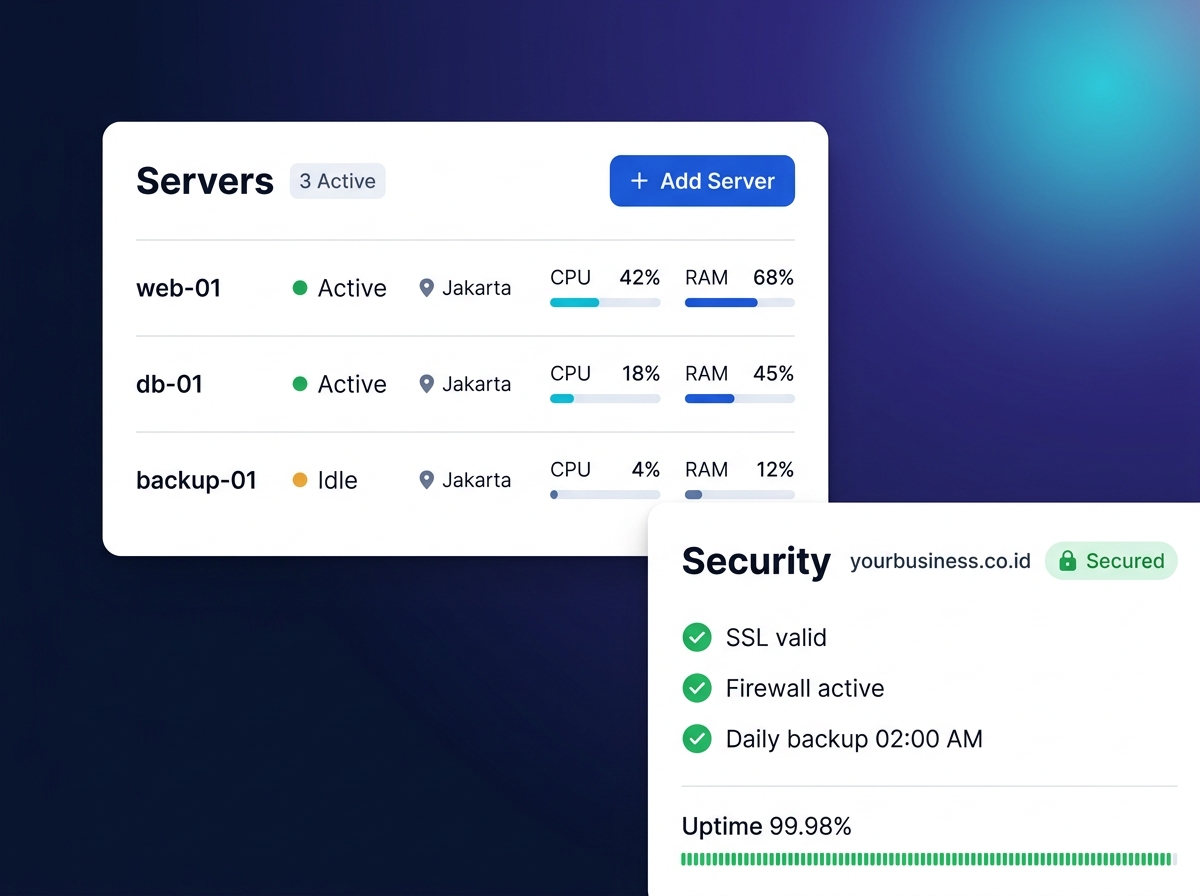Click orange Idle status dot for backup-01
The image size is (1200, 896).
click(299, 480)
